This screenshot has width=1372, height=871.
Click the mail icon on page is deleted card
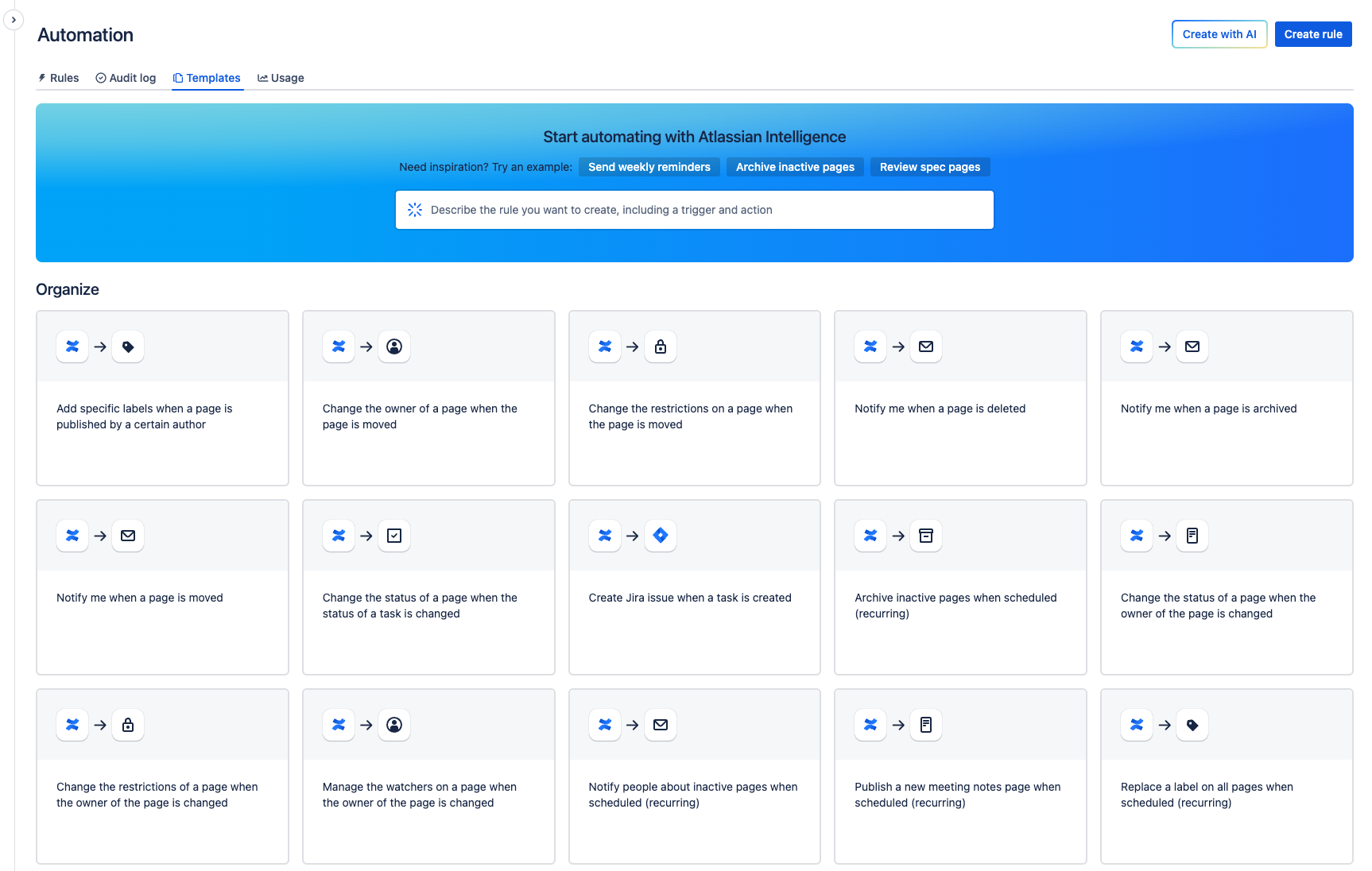[926, 346]
